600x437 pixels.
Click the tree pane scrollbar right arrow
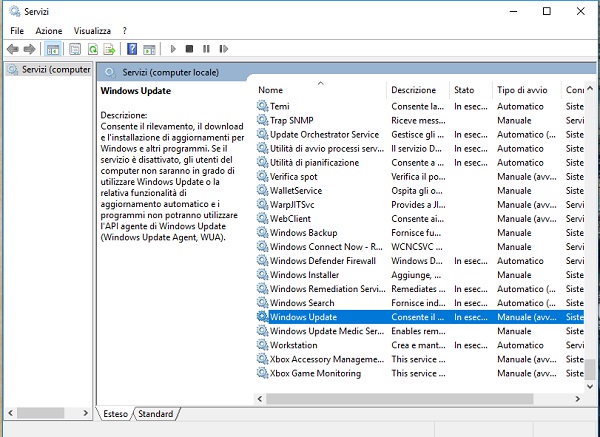coord(86,413)
